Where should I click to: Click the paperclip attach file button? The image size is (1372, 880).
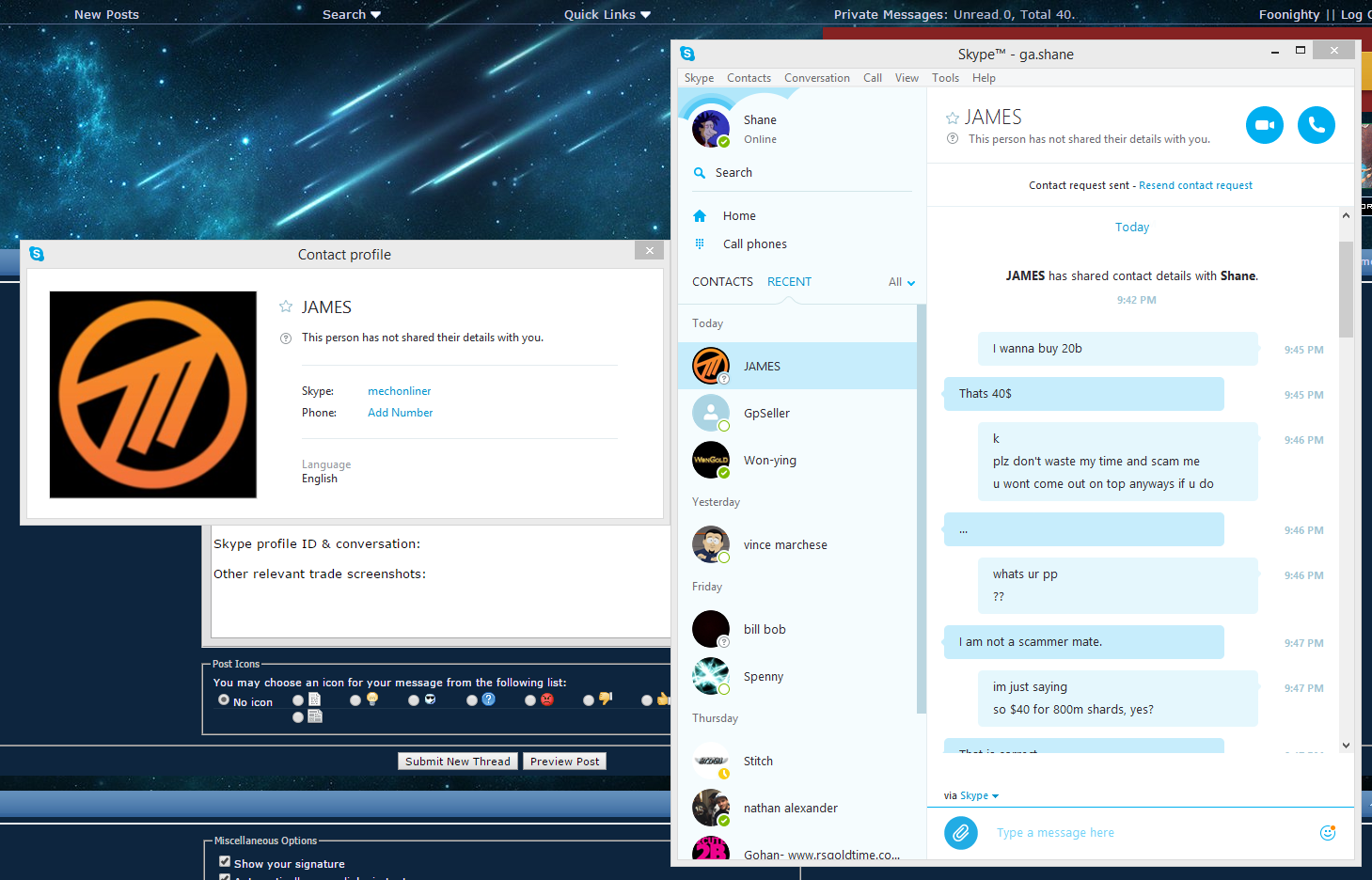point(960,832)
